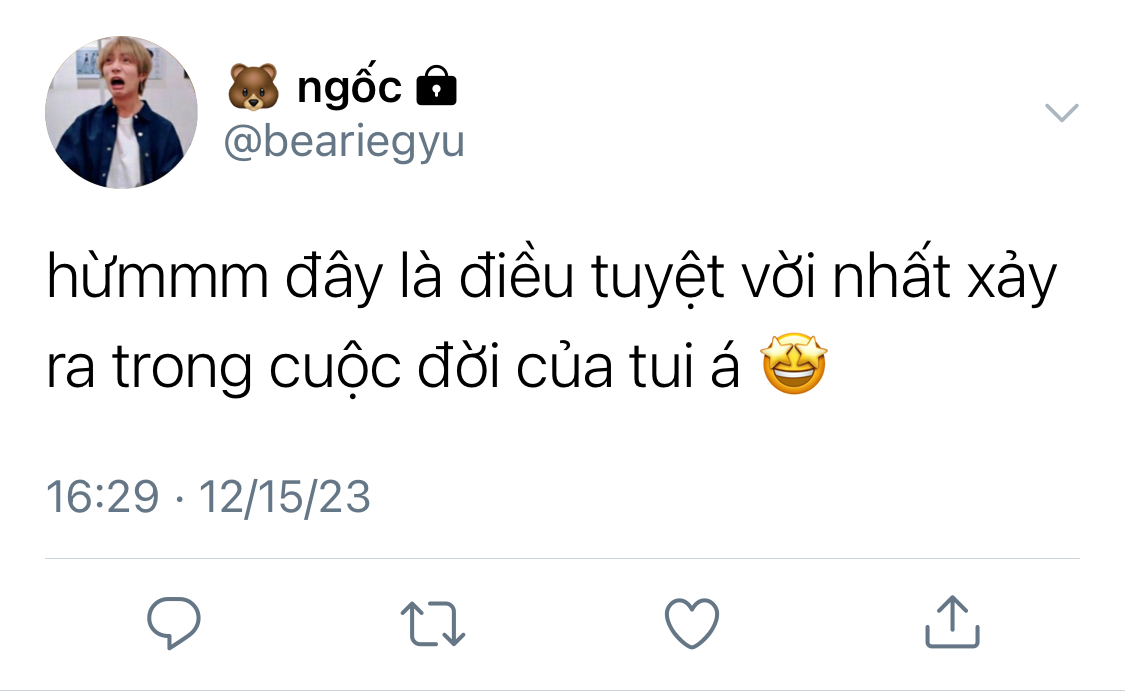Click the words tui á before the emoji
The image size is (1125, 691).
pyautogui.click(x=684, y=365)
